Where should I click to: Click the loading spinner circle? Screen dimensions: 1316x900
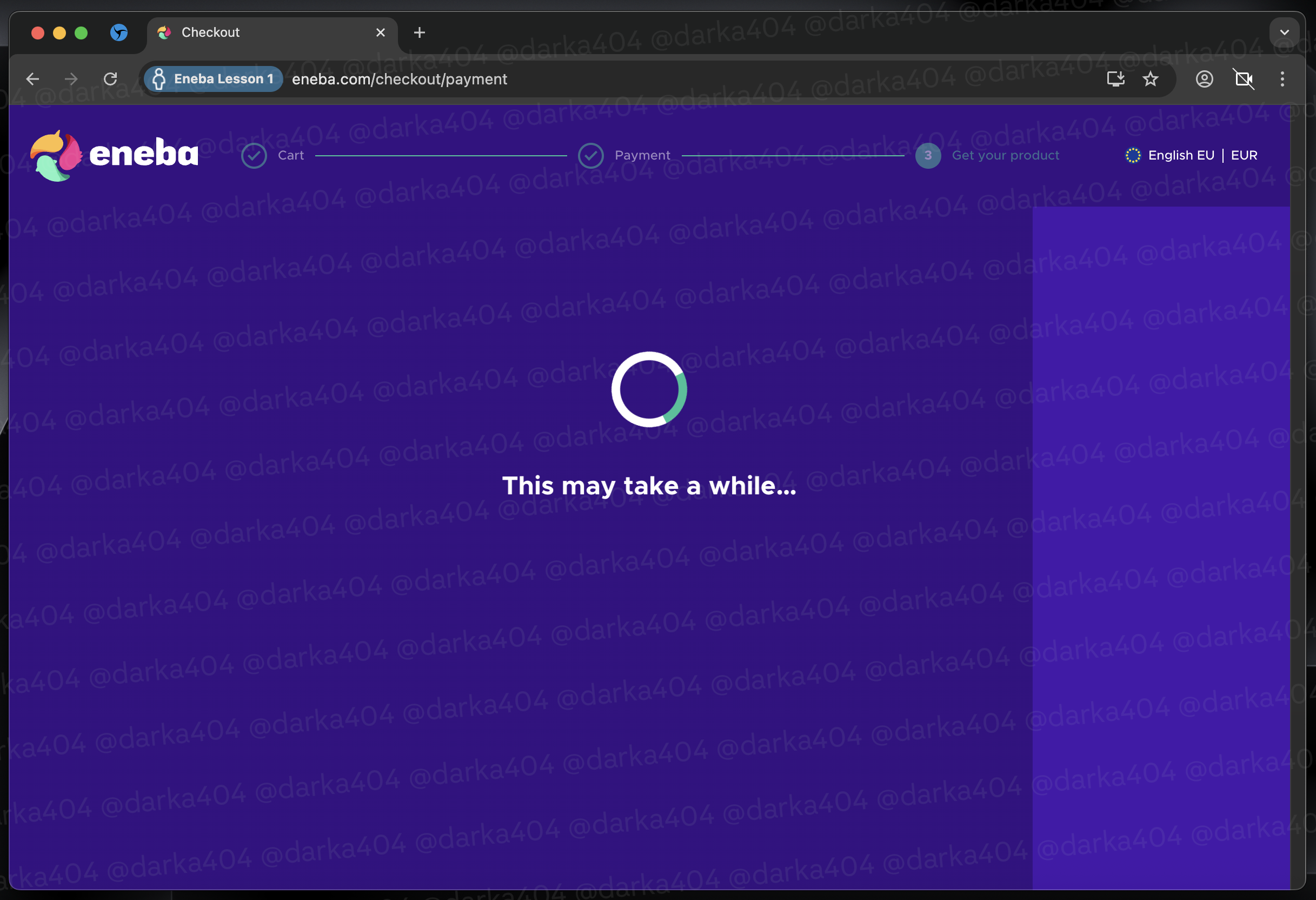[x=649, y=389]
